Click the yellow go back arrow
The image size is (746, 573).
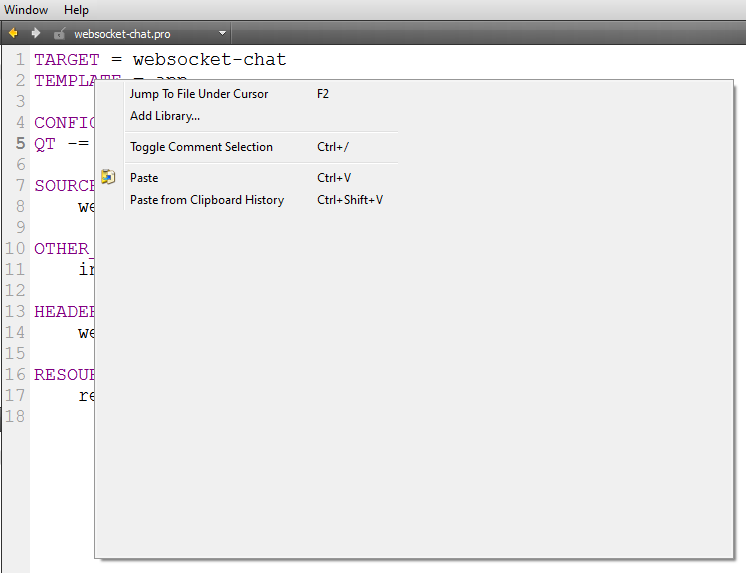[x=13, y=33]
